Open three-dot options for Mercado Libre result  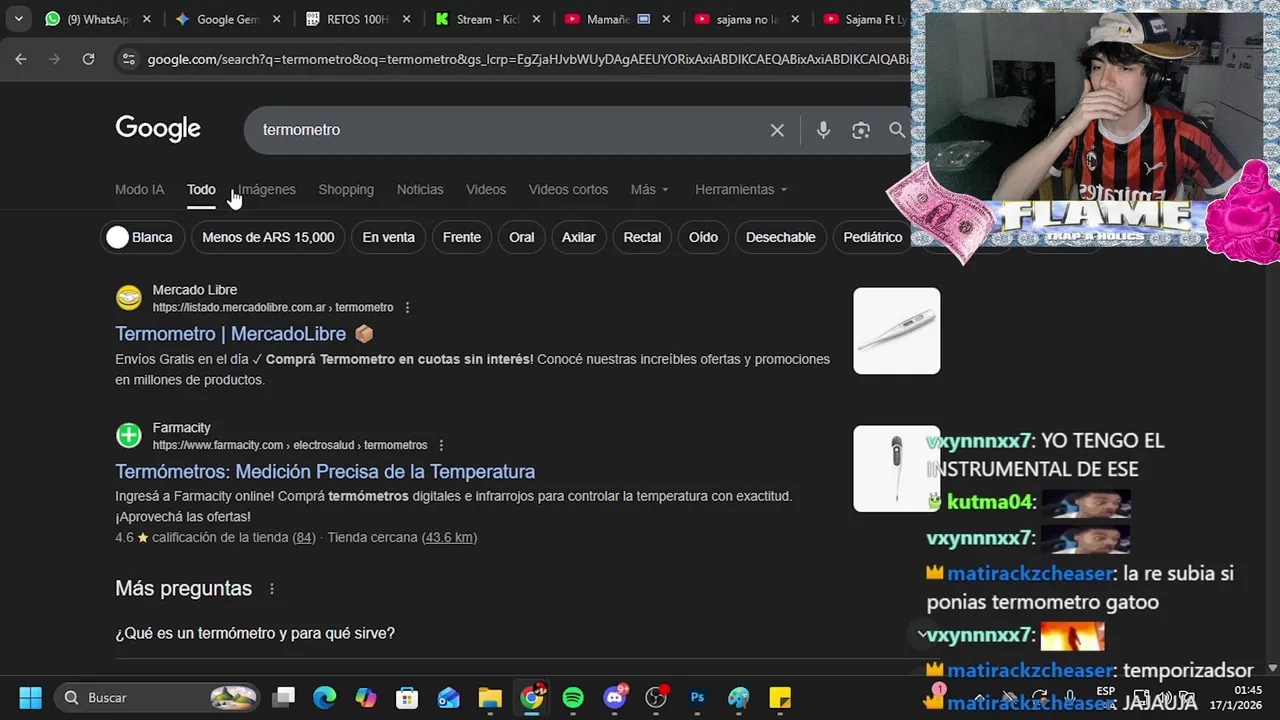point(407,308)
